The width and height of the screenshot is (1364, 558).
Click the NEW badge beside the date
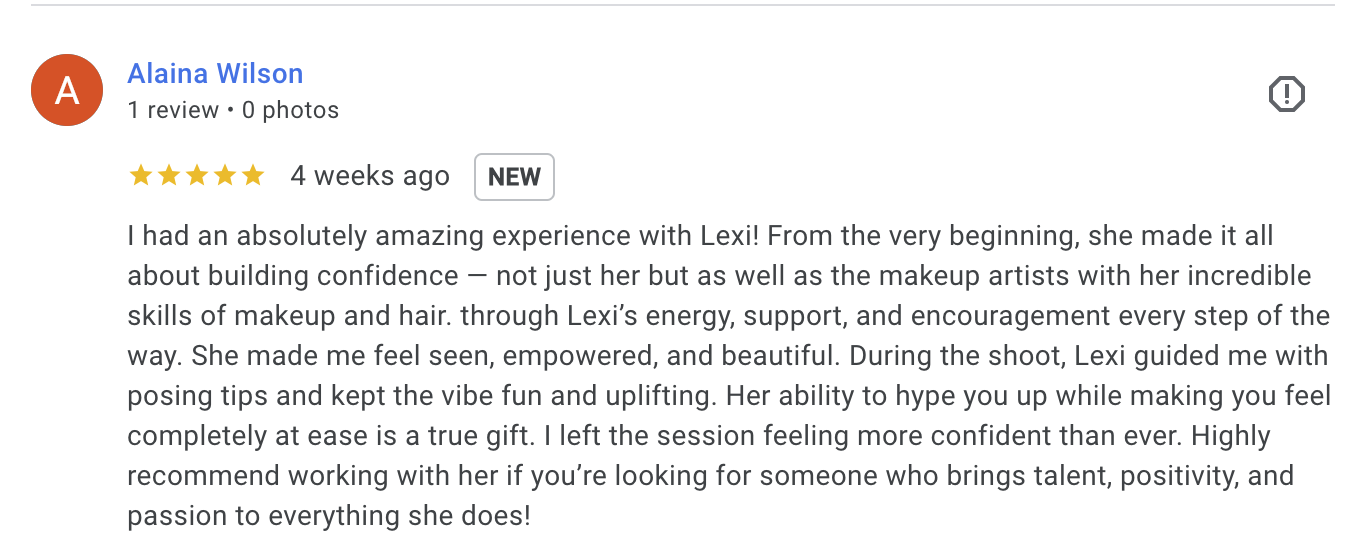(514, 177)
